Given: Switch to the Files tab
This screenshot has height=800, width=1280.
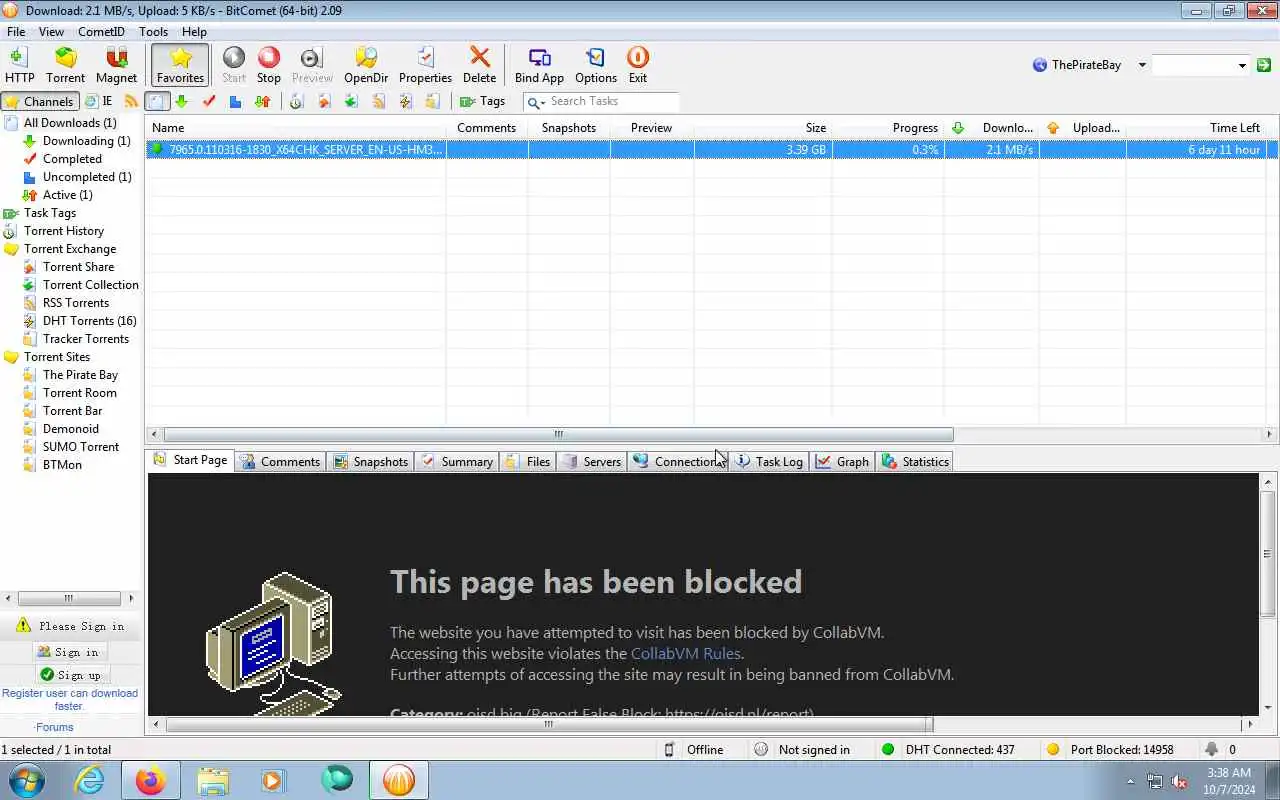Looking at the screenshot, I should 528,461.
